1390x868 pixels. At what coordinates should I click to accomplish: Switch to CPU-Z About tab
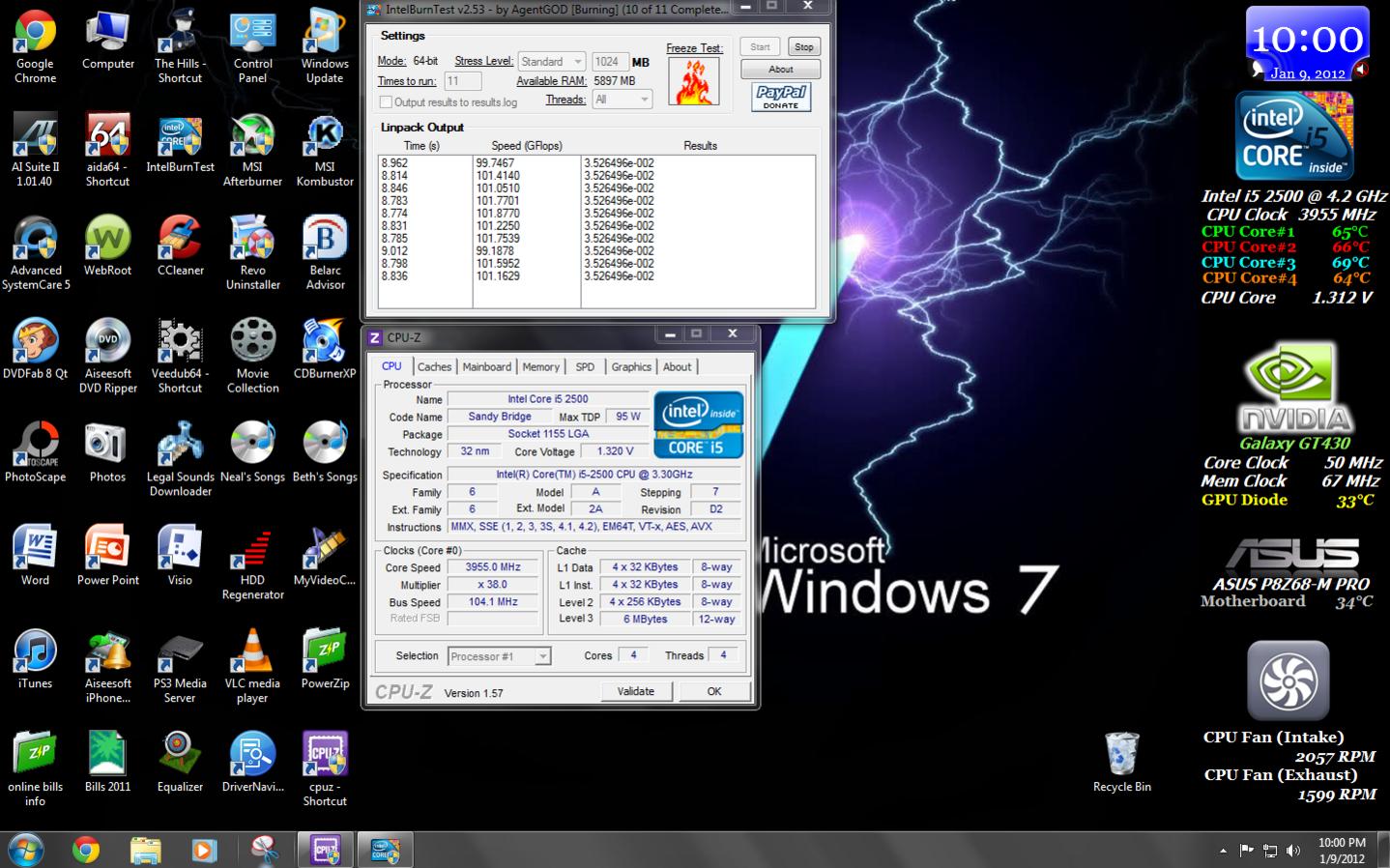[677, 366]
